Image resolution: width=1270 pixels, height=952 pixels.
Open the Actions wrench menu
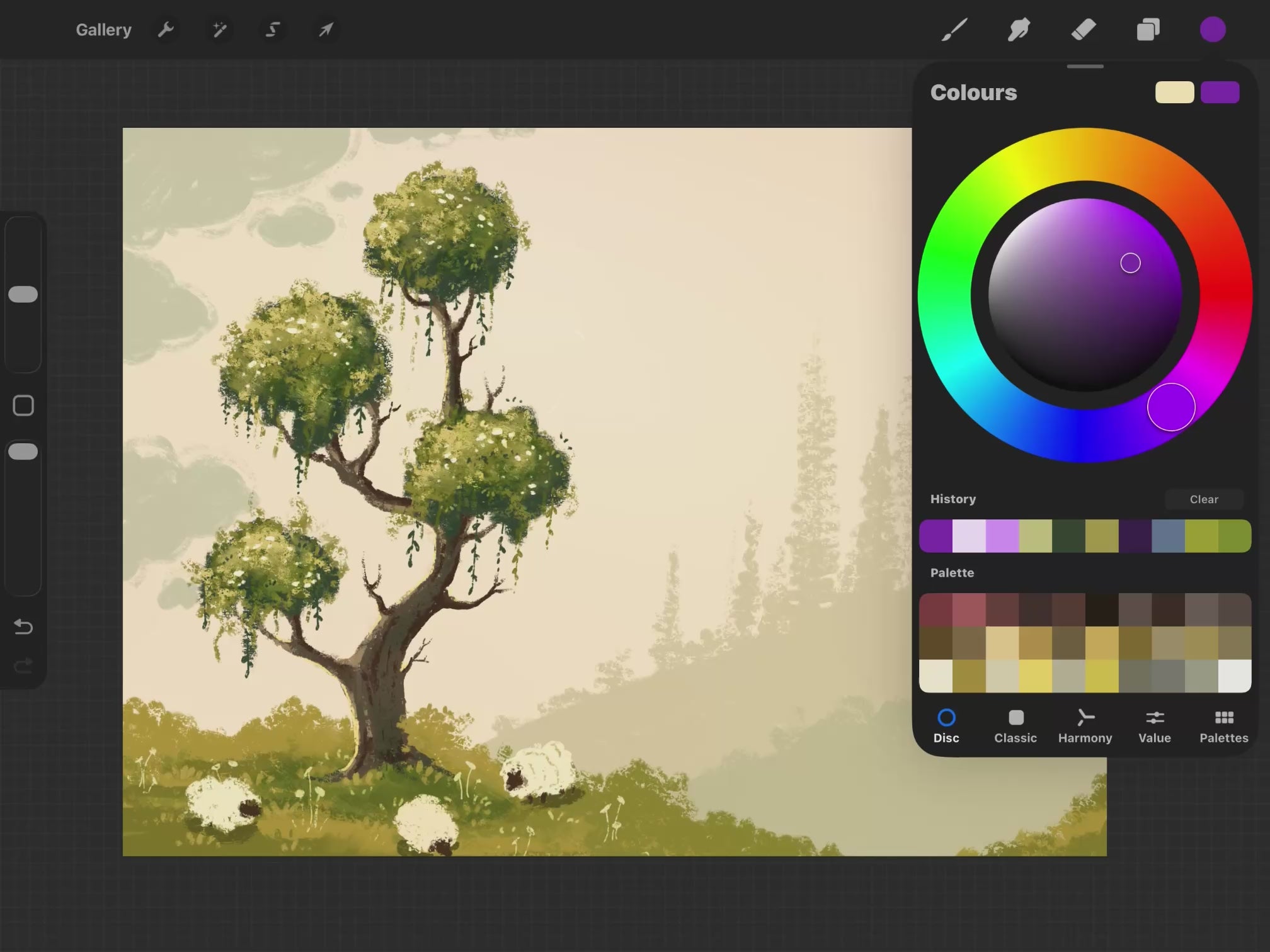166,30
